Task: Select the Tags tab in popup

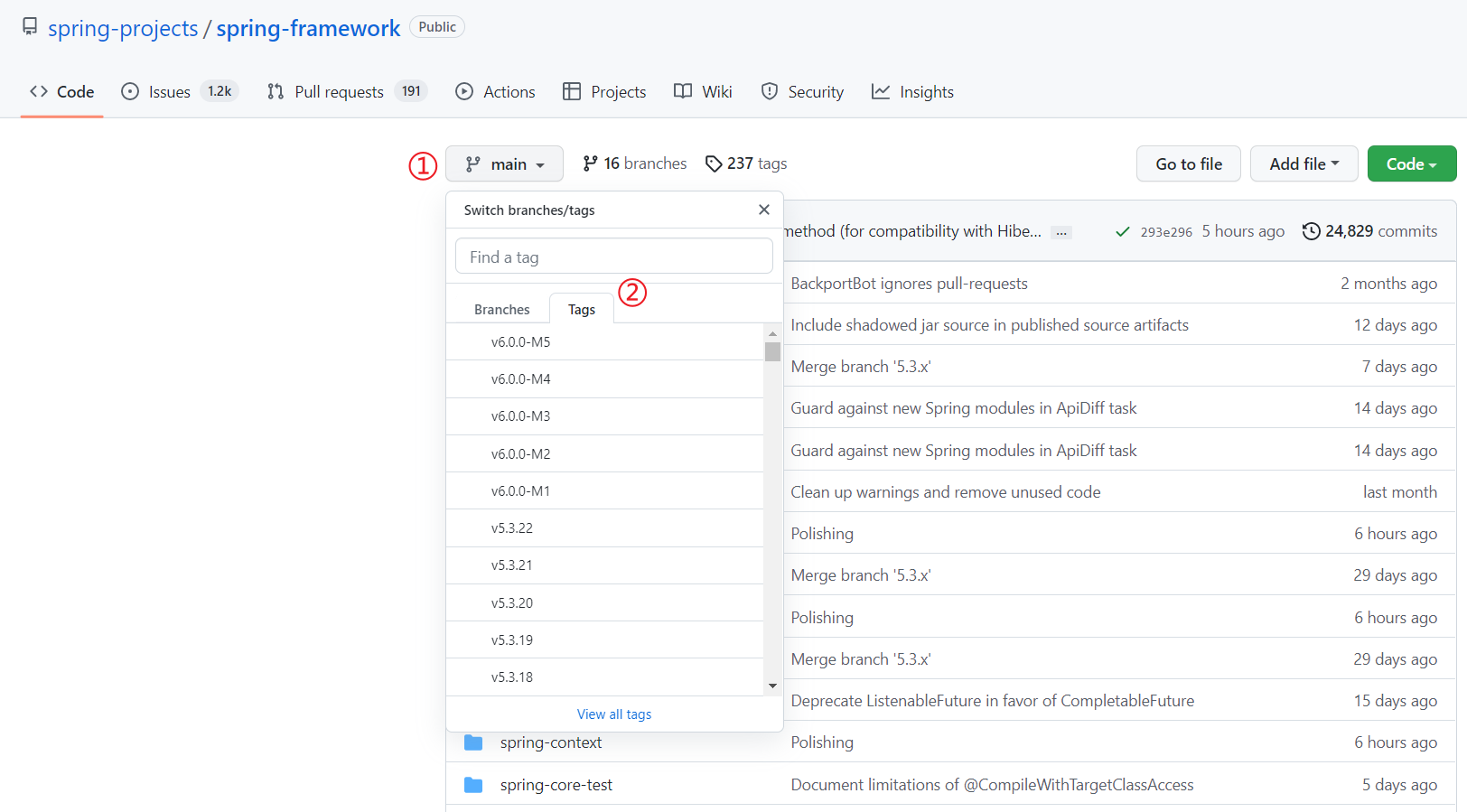Action: pyautogui.click(x=582, y=309)
